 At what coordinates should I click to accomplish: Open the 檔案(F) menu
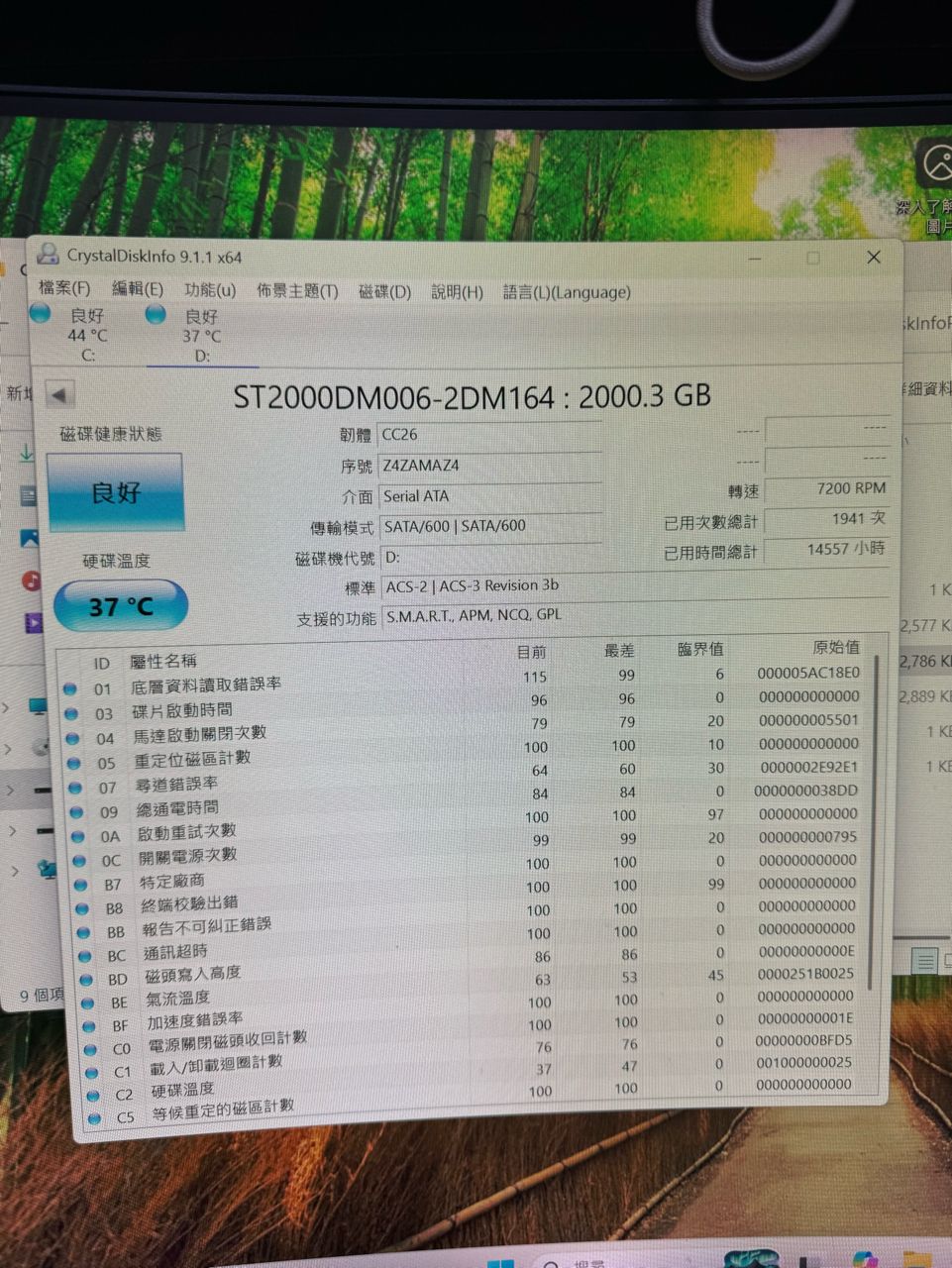point(63,288)
